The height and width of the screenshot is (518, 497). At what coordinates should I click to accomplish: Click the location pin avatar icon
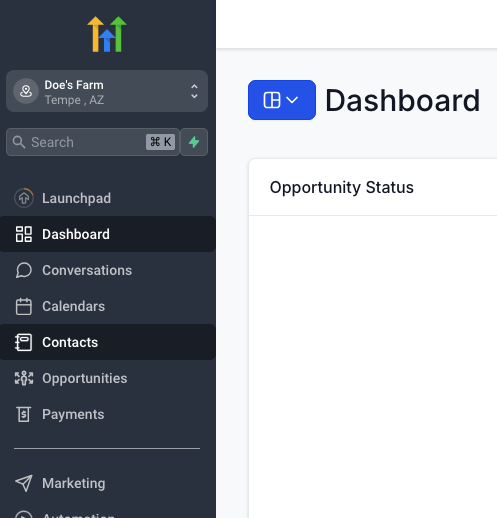pos(26,91)
